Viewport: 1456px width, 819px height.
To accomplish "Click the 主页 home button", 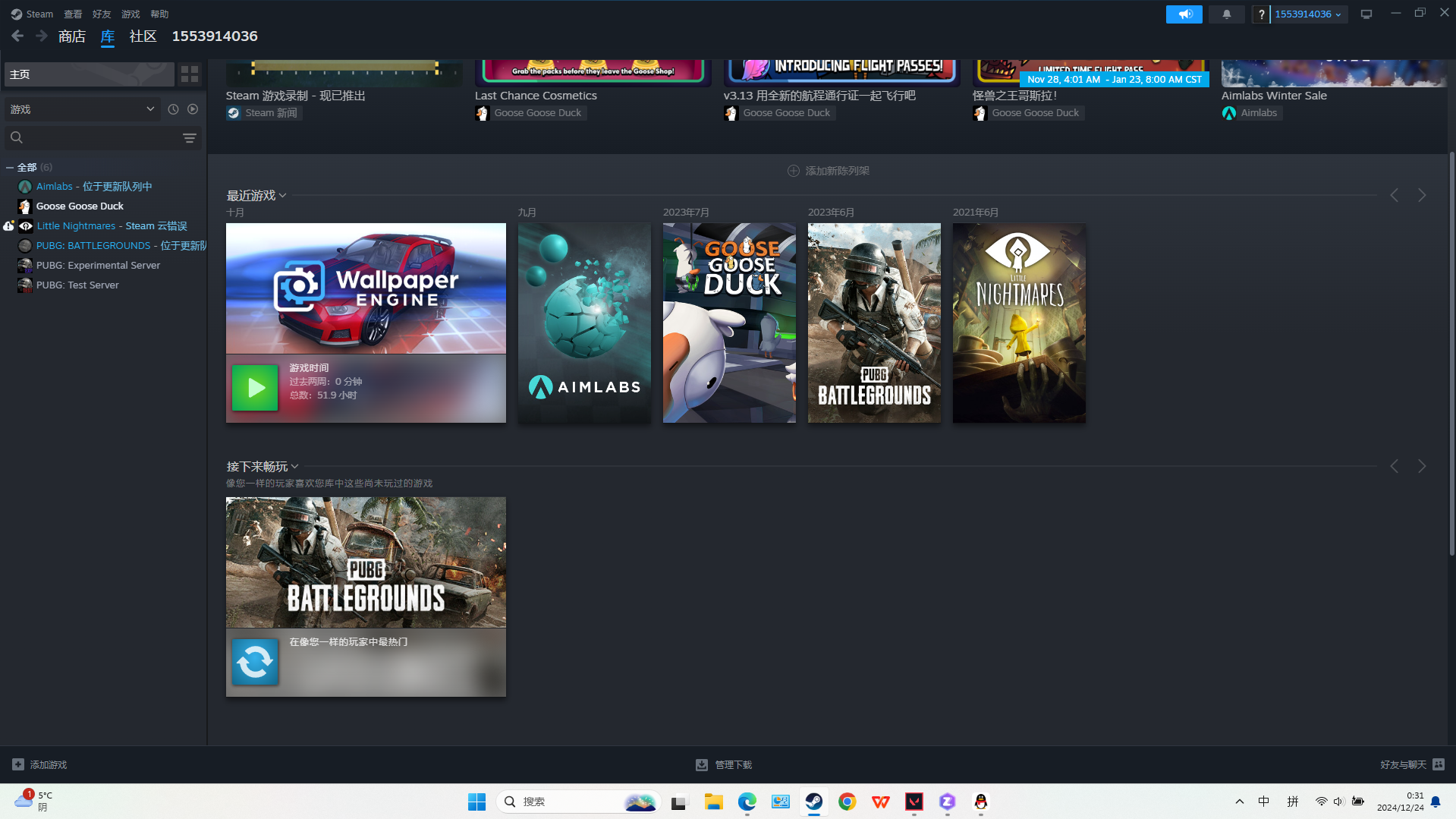I will click(90, 74).
